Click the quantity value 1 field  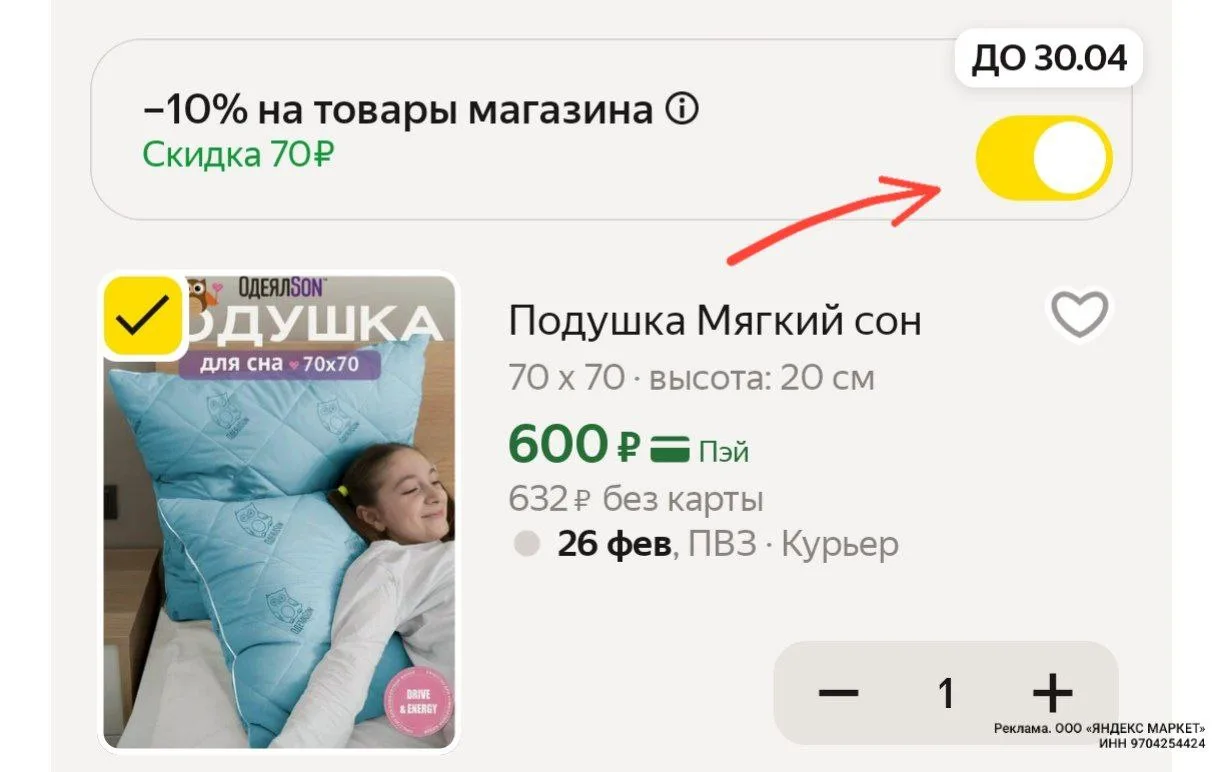945,692
